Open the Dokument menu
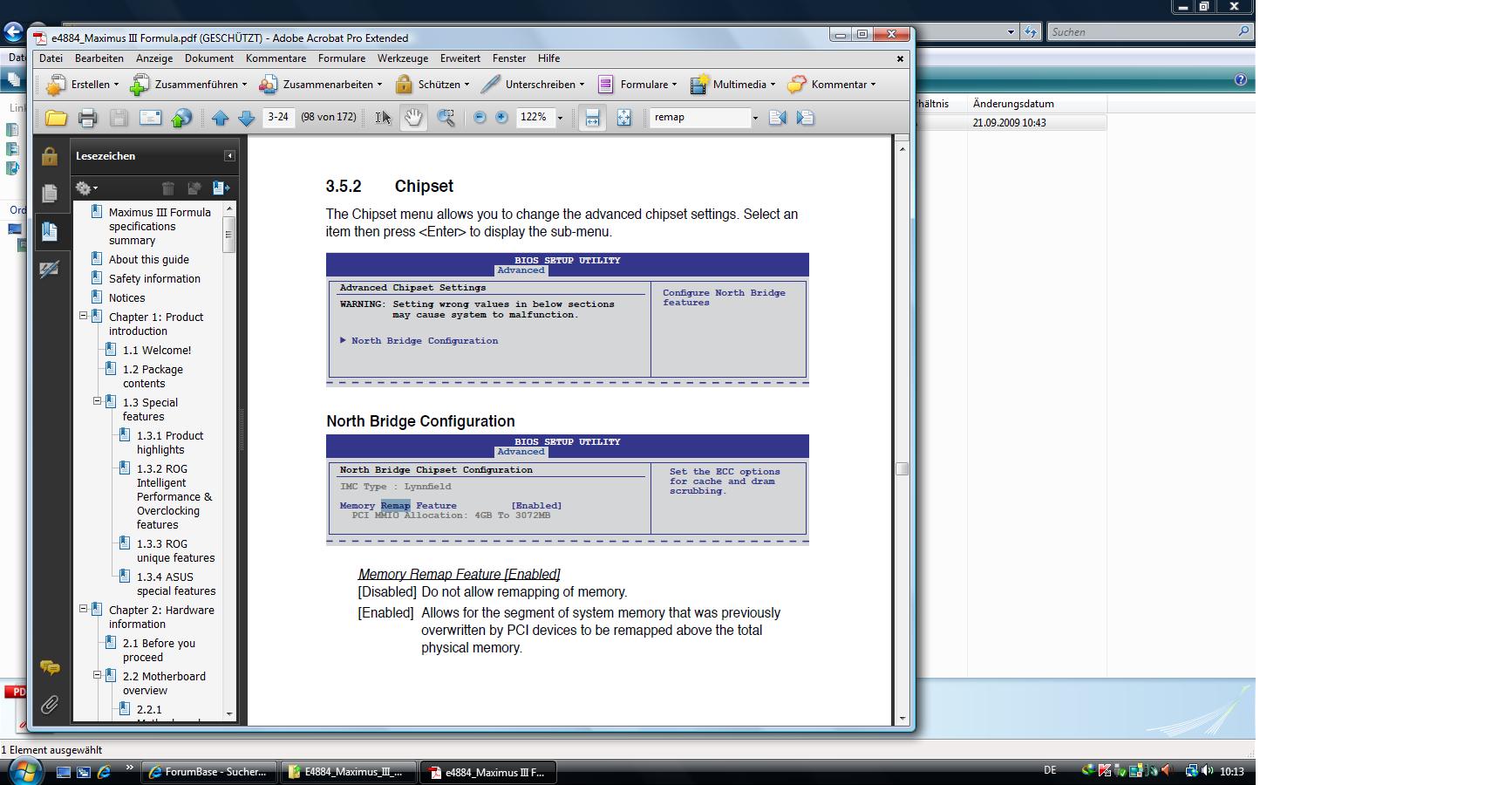The height and width of the screenshot is (785, 1512). pyautogui.click(x=209, y=58)
